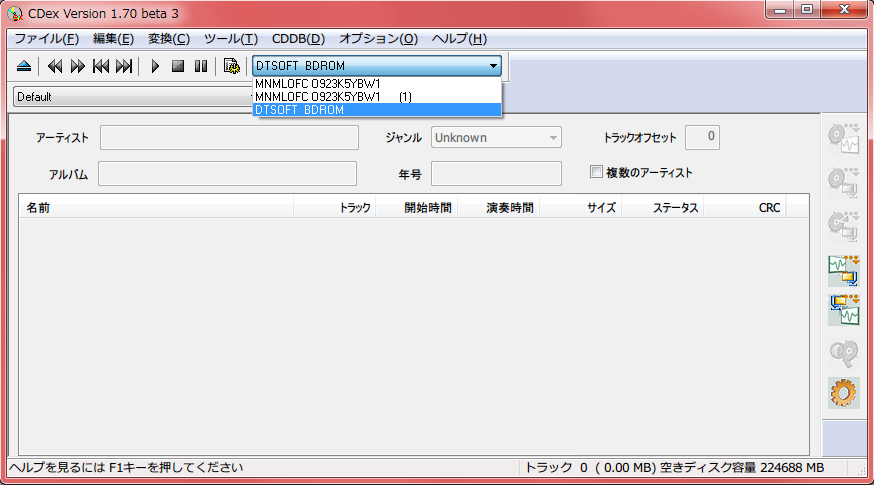
Task: Sort by the 開始時間 column header
Action: coord(416,207)
